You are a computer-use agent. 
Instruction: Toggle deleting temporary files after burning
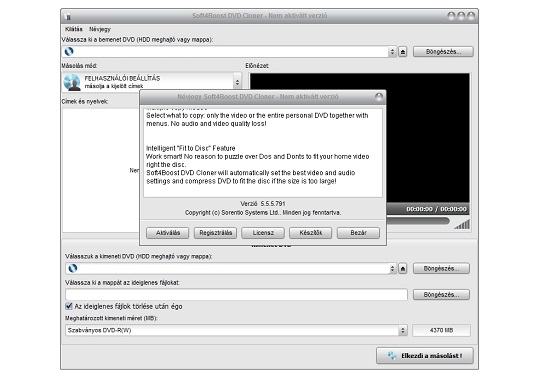click(x=69, y=306)
